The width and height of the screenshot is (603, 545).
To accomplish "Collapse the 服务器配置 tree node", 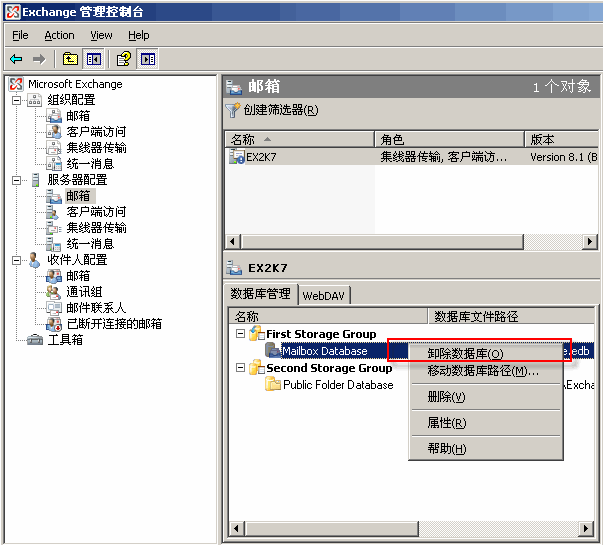I will (17, 180).
